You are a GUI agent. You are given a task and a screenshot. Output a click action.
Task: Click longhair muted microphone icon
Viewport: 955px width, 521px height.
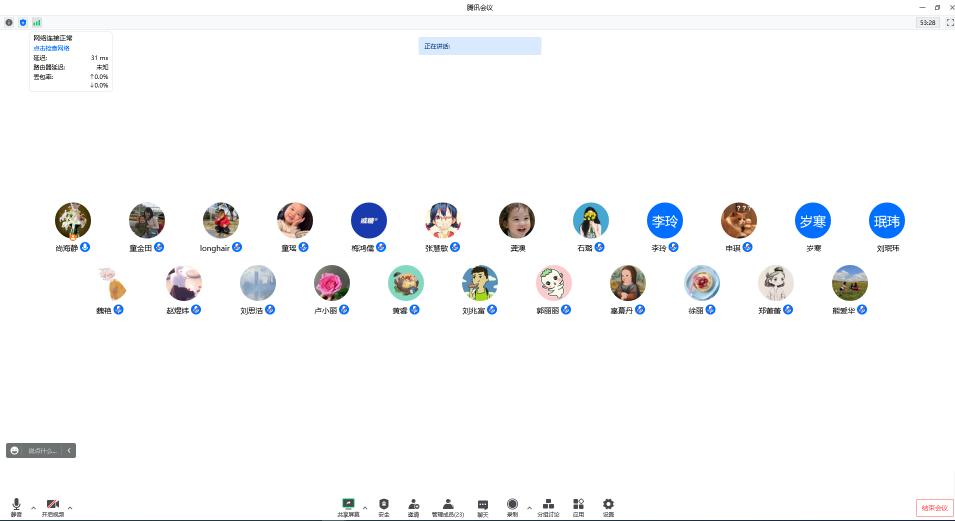tap(237, 247)
